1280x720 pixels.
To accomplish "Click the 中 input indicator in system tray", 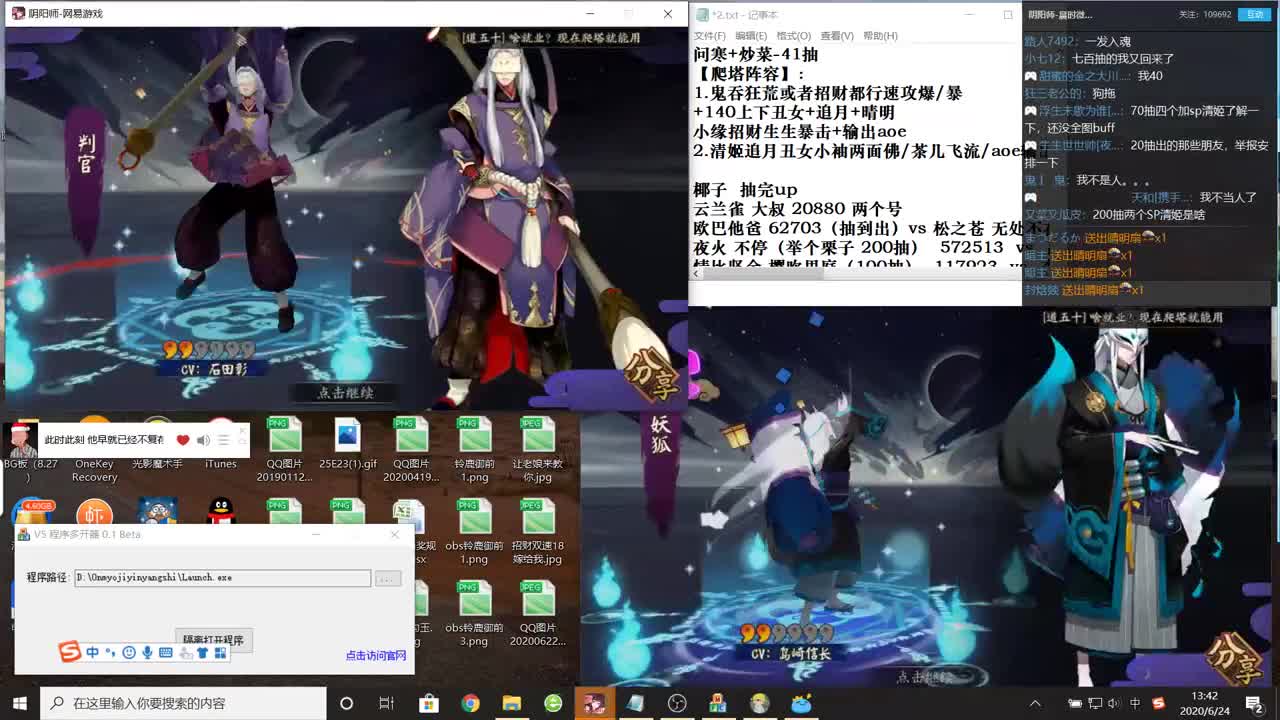I will [1135, 703].
